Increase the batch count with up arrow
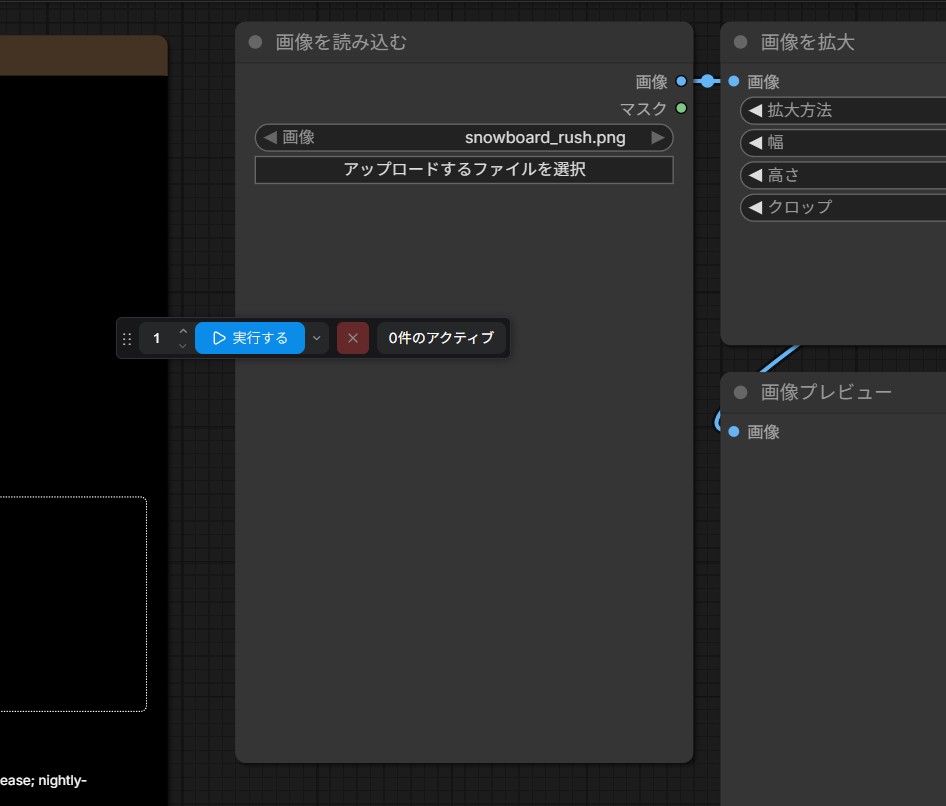 tap(182, 331)
